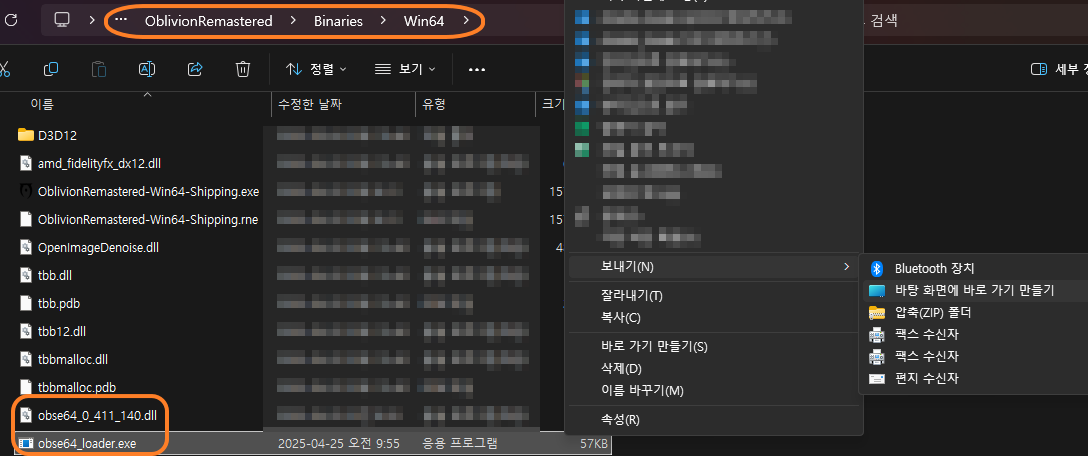Click the breadcrumb ellipsis for hidden folders
This screenshot has height=456, width=1088.
pos(121,20)
